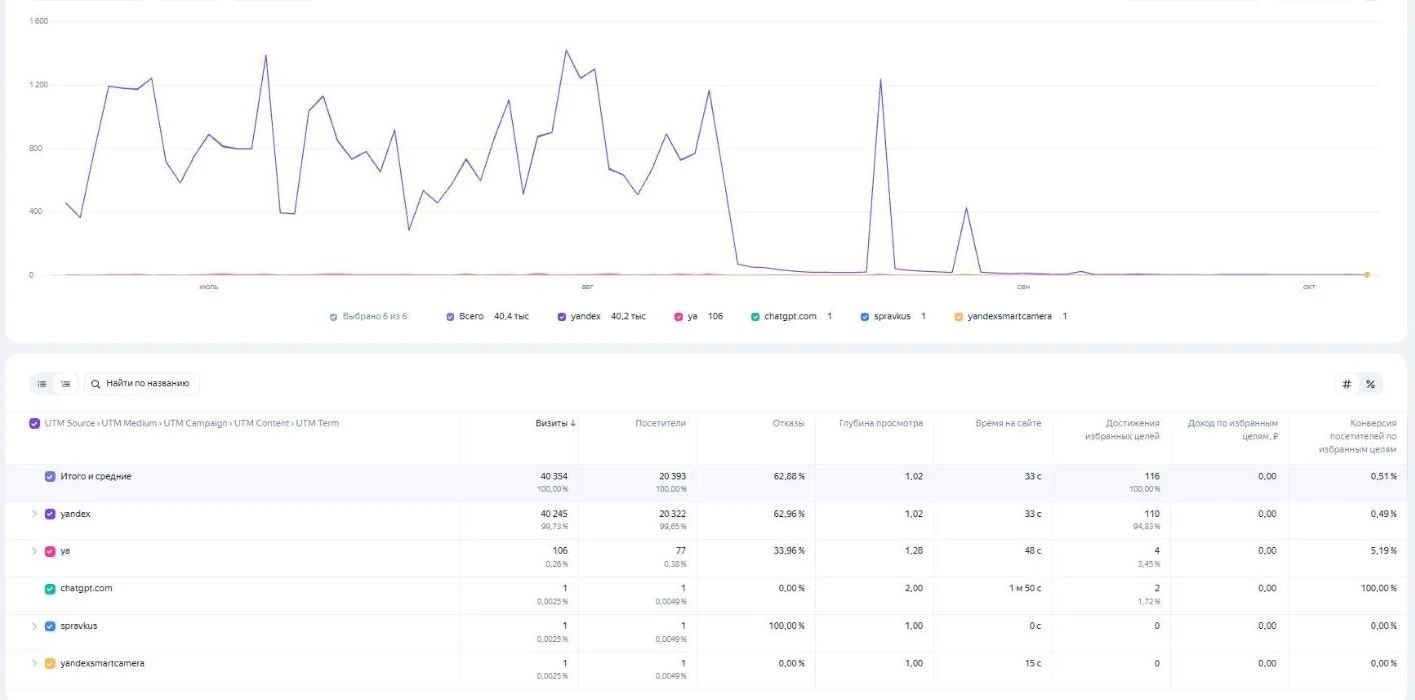Screen dimensions: 1415x700
Task: Expand the spravkus row in the table
Action: click(x=35, y=626)
